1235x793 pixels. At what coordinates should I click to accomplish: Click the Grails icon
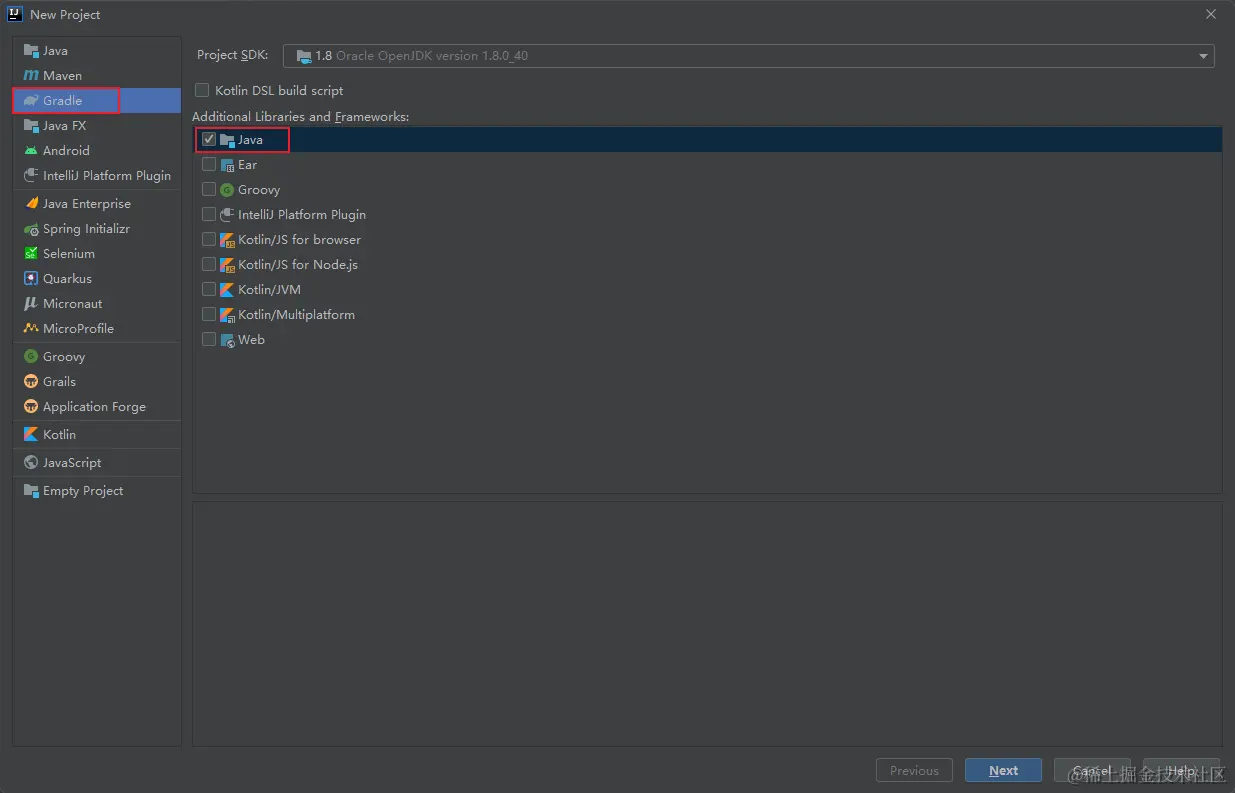[x=31, y=382]
